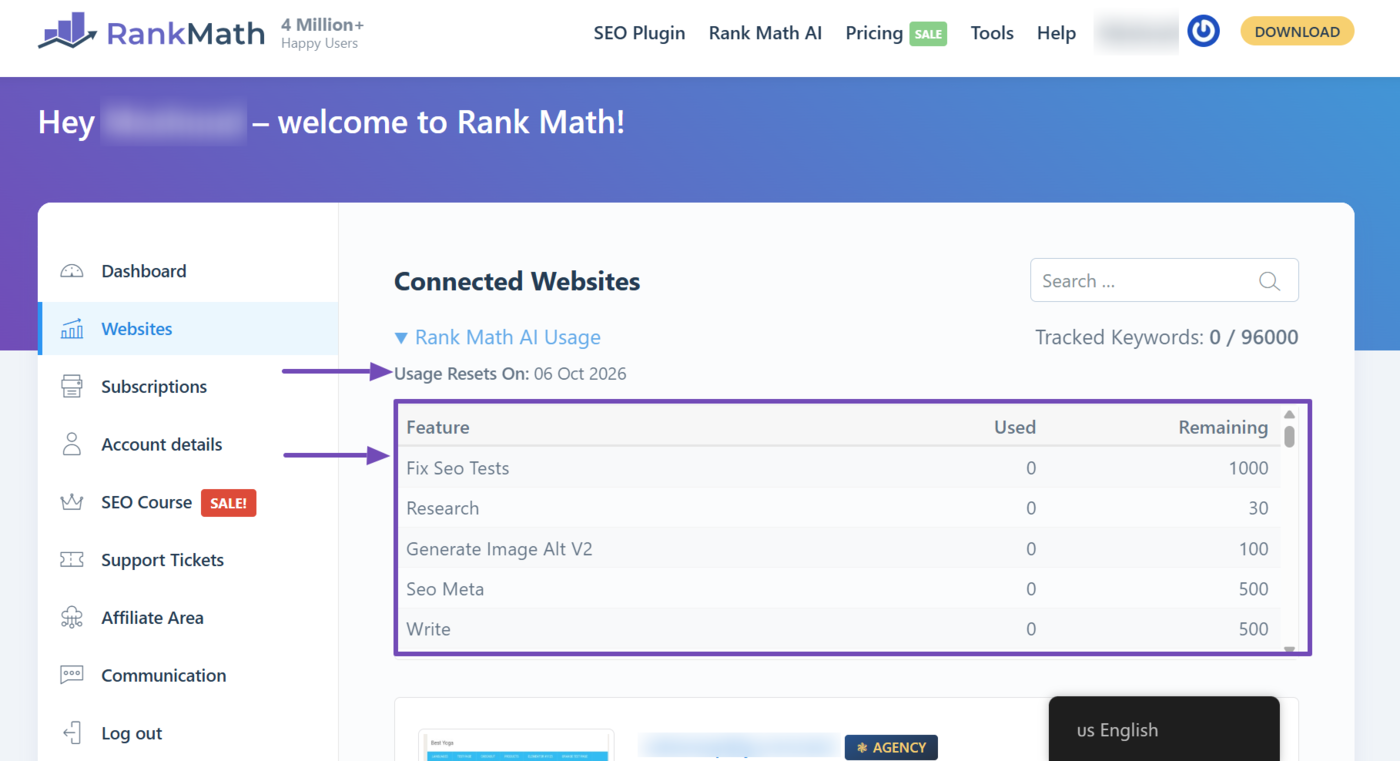Click the Write feature row label
The width and height of the screenshot is (1400, 761).
(428, 629)
